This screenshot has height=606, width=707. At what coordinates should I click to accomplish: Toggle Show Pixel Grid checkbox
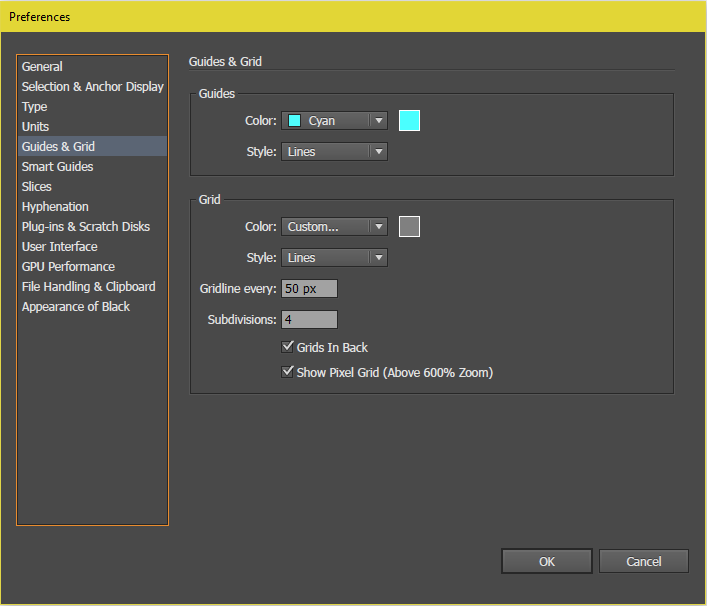point(289,373)
